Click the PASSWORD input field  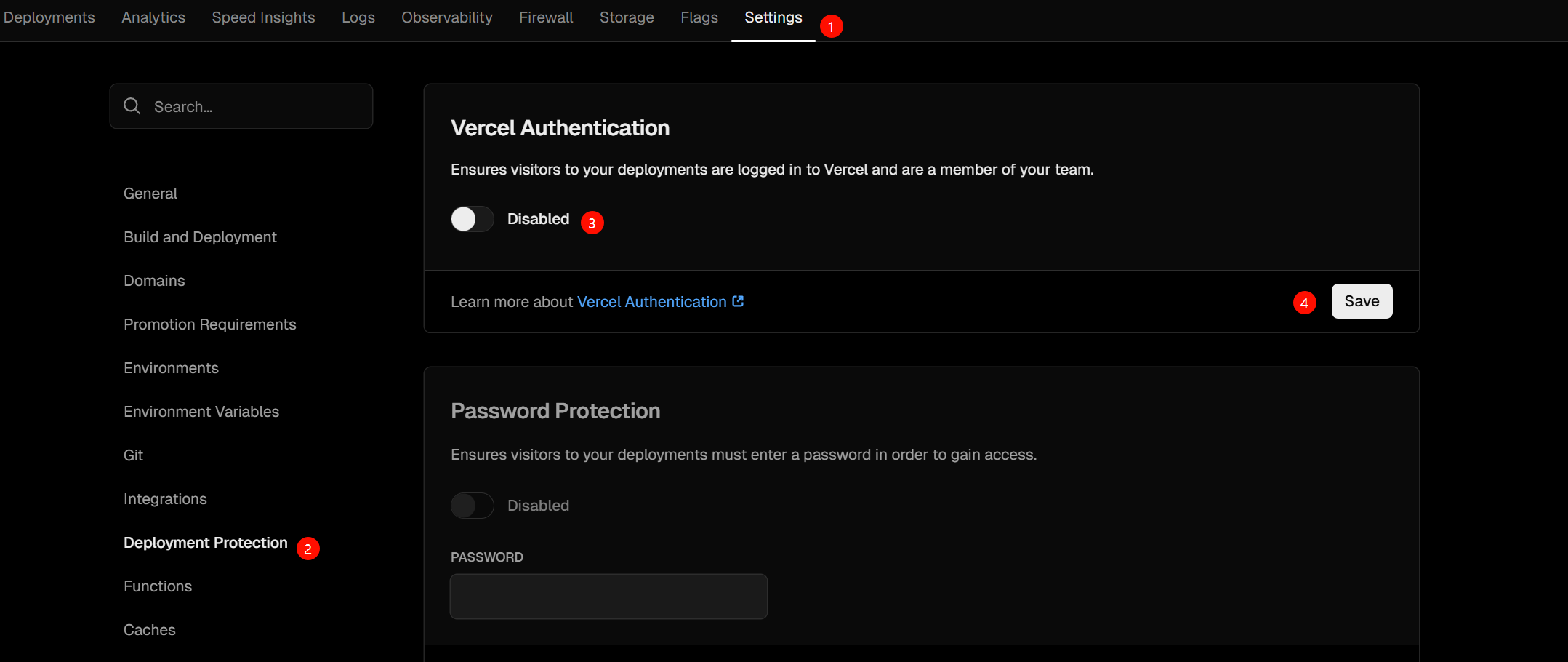click(x=608, y=597)
